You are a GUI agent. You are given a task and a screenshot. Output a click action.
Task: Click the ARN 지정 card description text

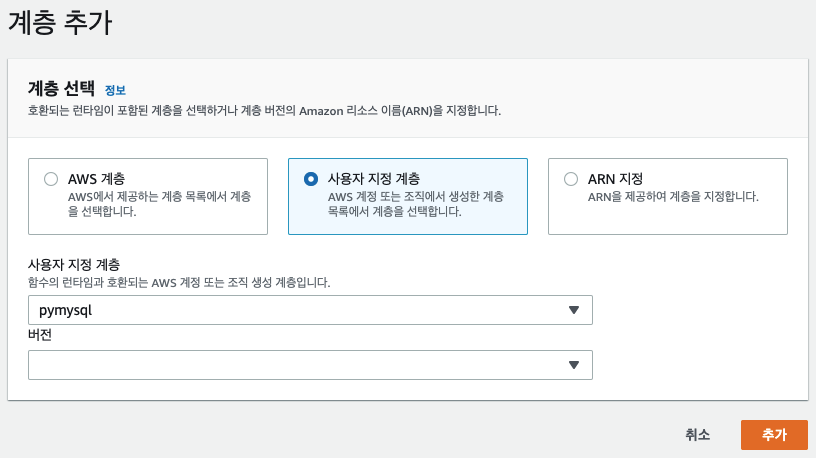click(673, 197)
